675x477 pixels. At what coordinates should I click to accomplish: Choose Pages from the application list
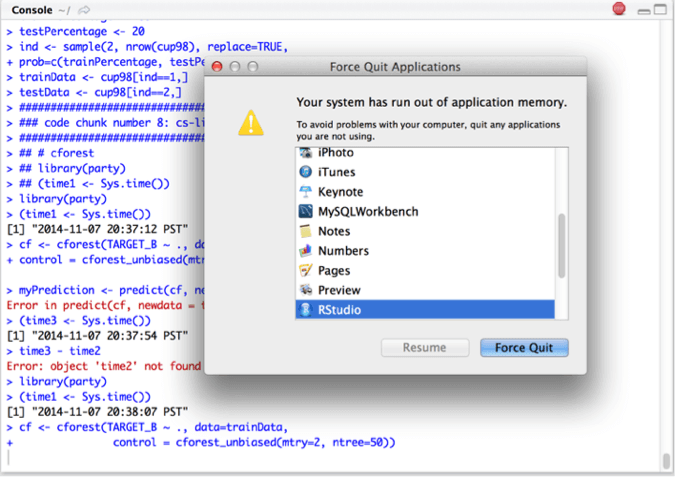[x=334, y=270]
